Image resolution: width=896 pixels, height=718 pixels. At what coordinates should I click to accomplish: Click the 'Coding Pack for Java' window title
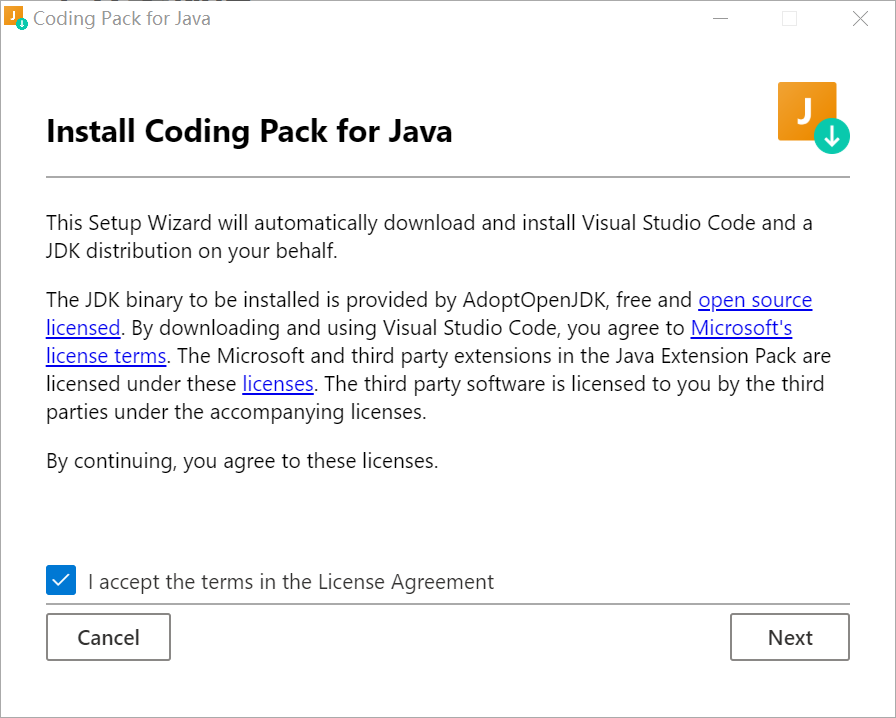click(x=122, y=18)
